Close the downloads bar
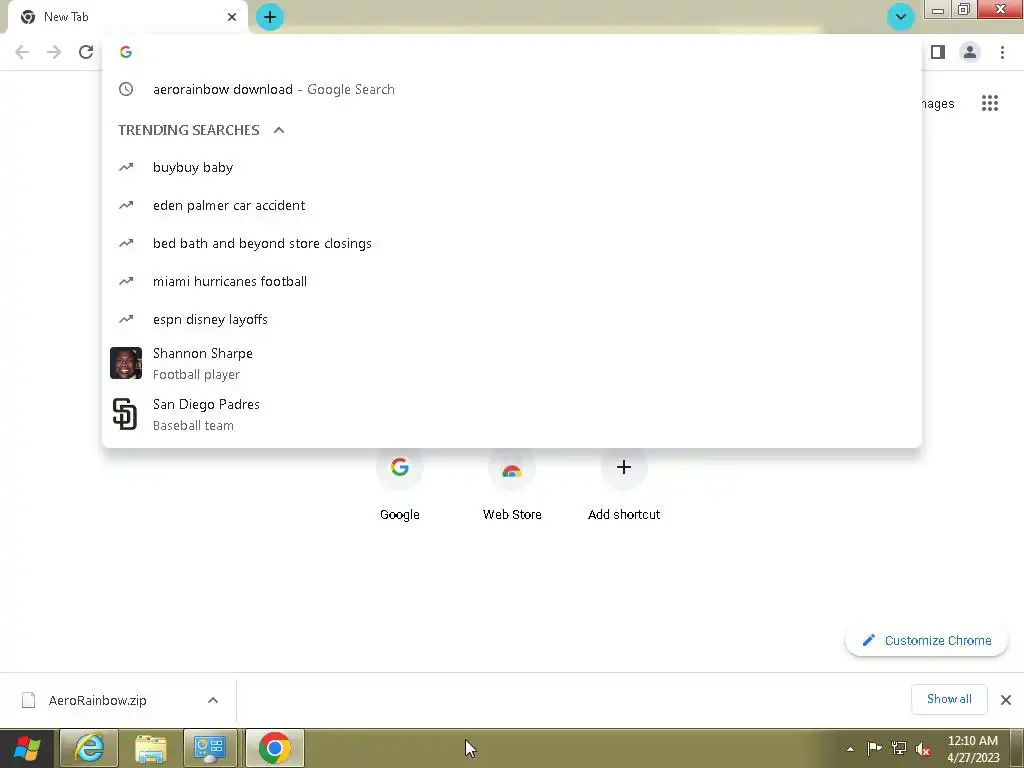This screenshot has width=1024, height=768. (x=1006, y=700)
